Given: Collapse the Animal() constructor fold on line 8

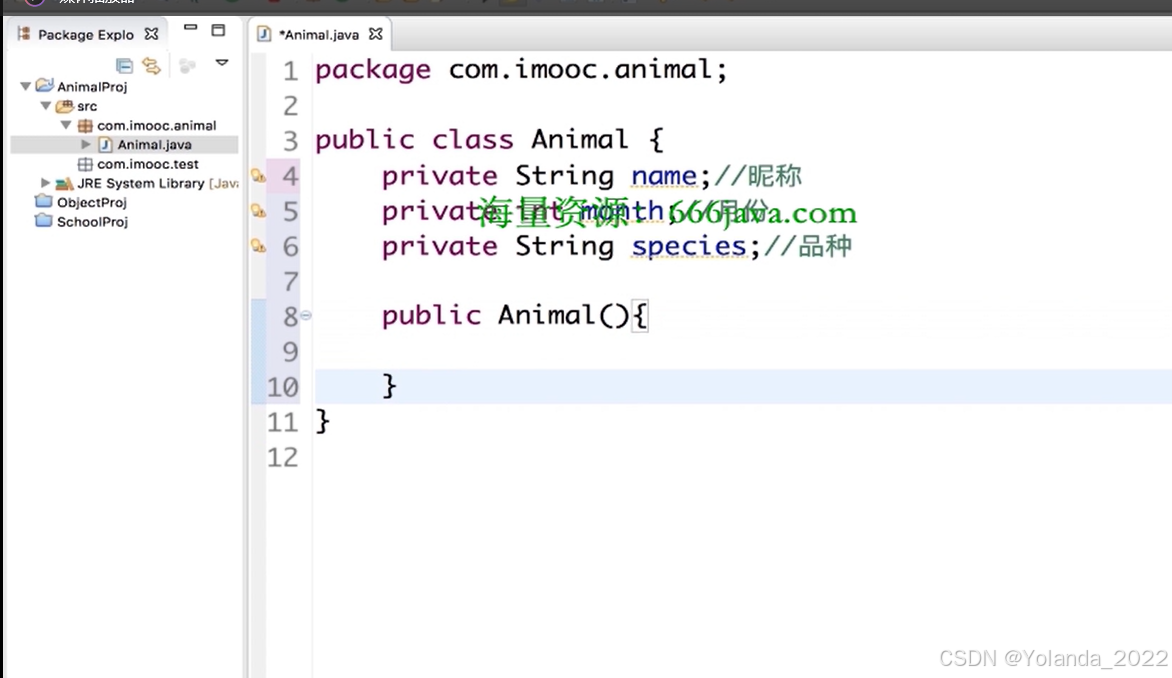Looking at the screenshot, I should tap(306, 315).
